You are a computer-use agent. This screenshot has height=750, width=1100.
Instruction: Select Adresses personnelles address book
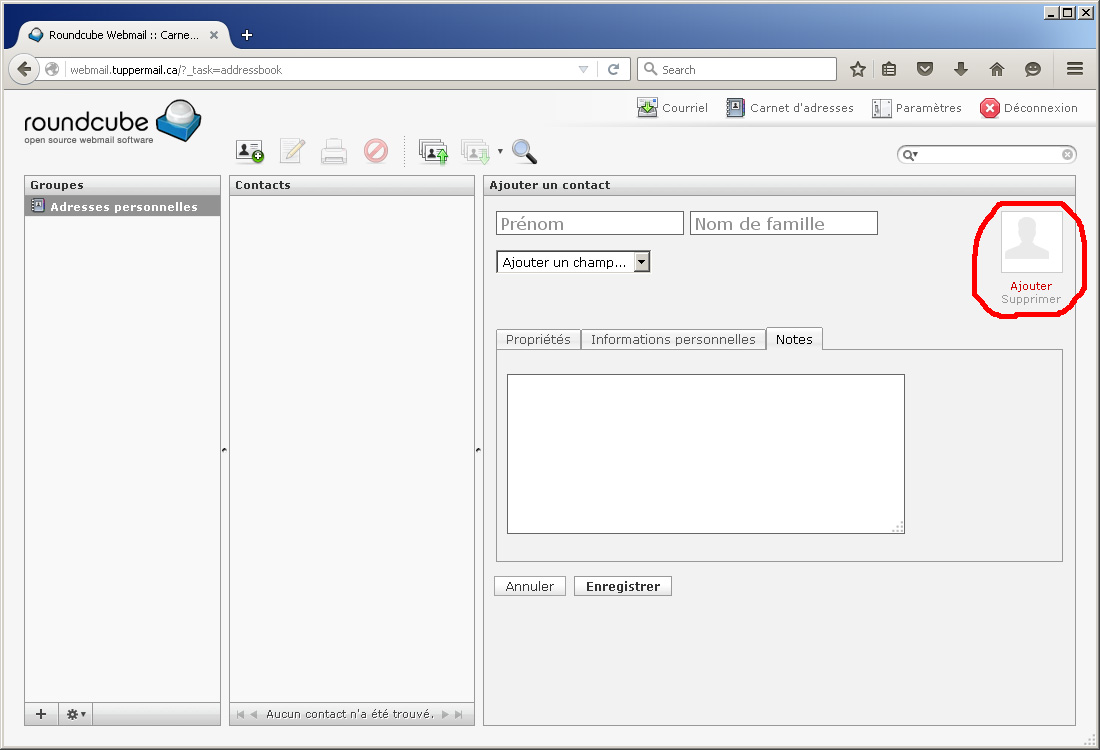123,207
